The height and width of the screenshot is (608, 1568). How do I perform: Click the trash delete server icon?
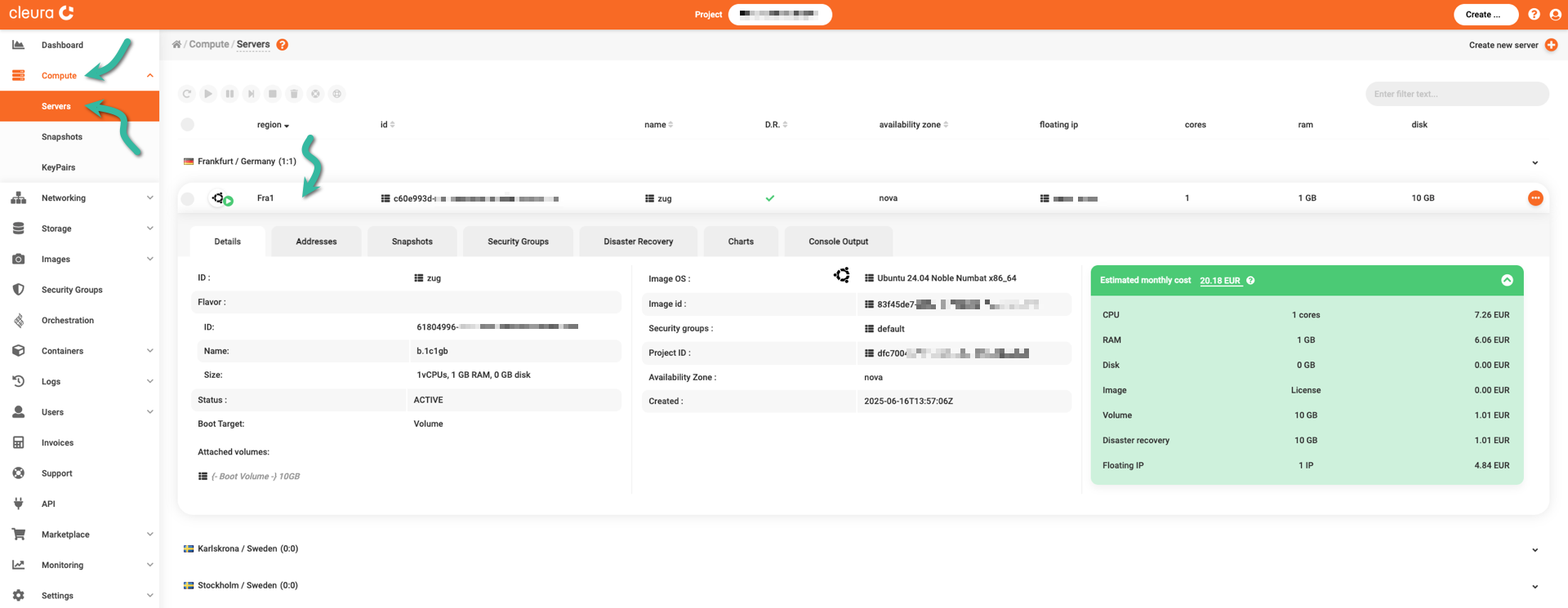pyautogui.click(x=294, y=94)
